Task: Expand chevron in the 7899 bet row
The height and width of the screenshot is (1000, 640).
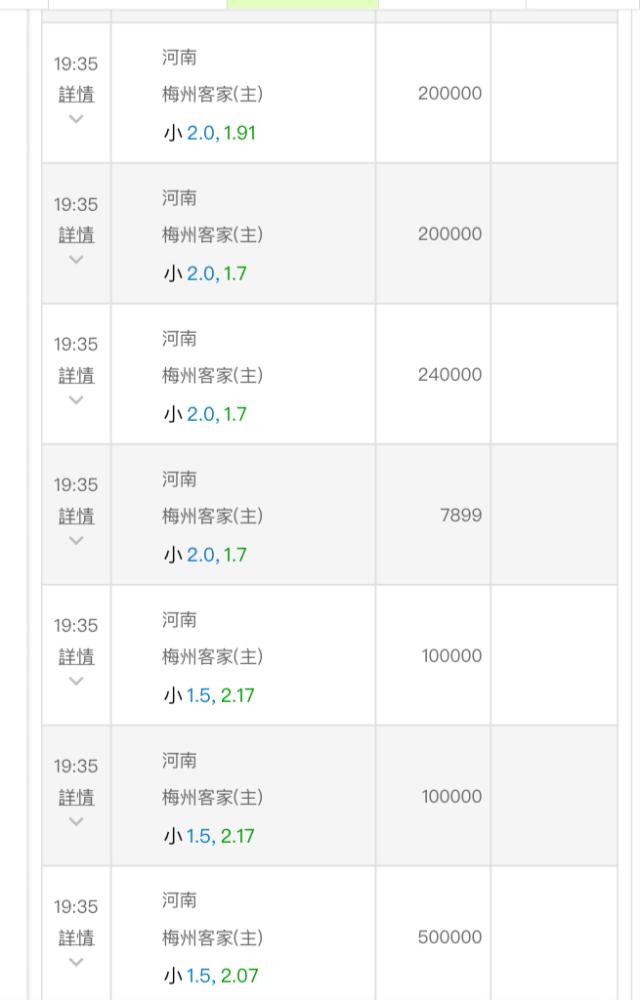Action: (76, 540)
